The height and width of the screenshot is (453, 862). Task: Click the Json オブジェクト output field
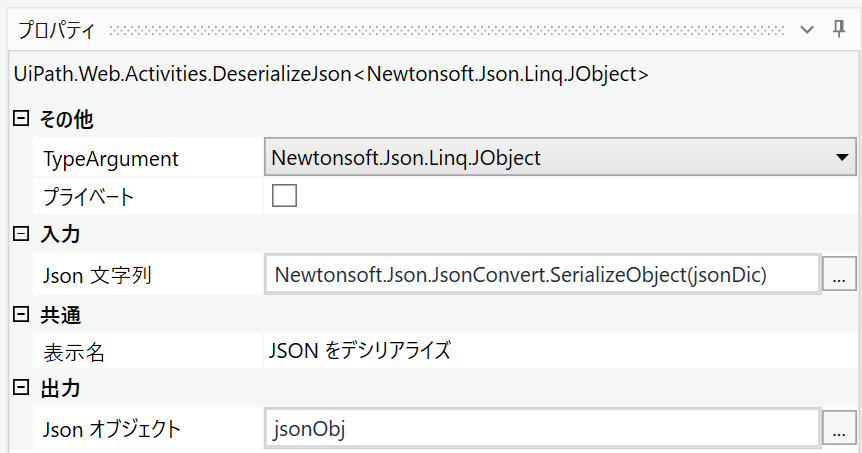tap(542, 430)
